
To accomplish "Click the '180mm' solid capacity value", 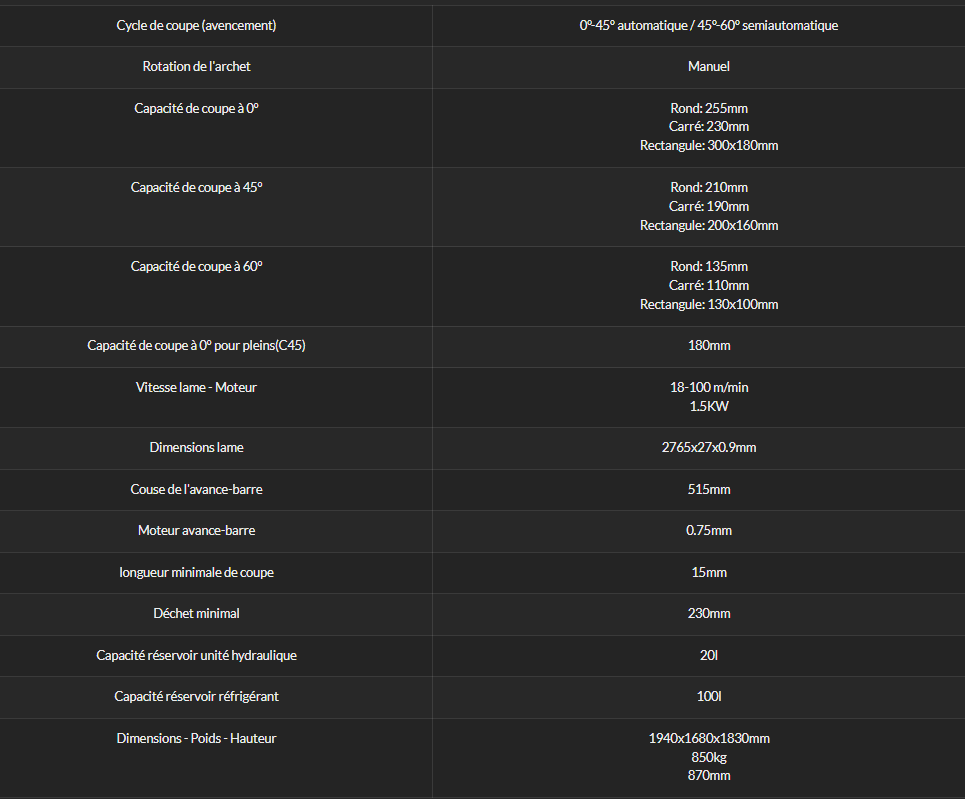I will tap(708, 345).
